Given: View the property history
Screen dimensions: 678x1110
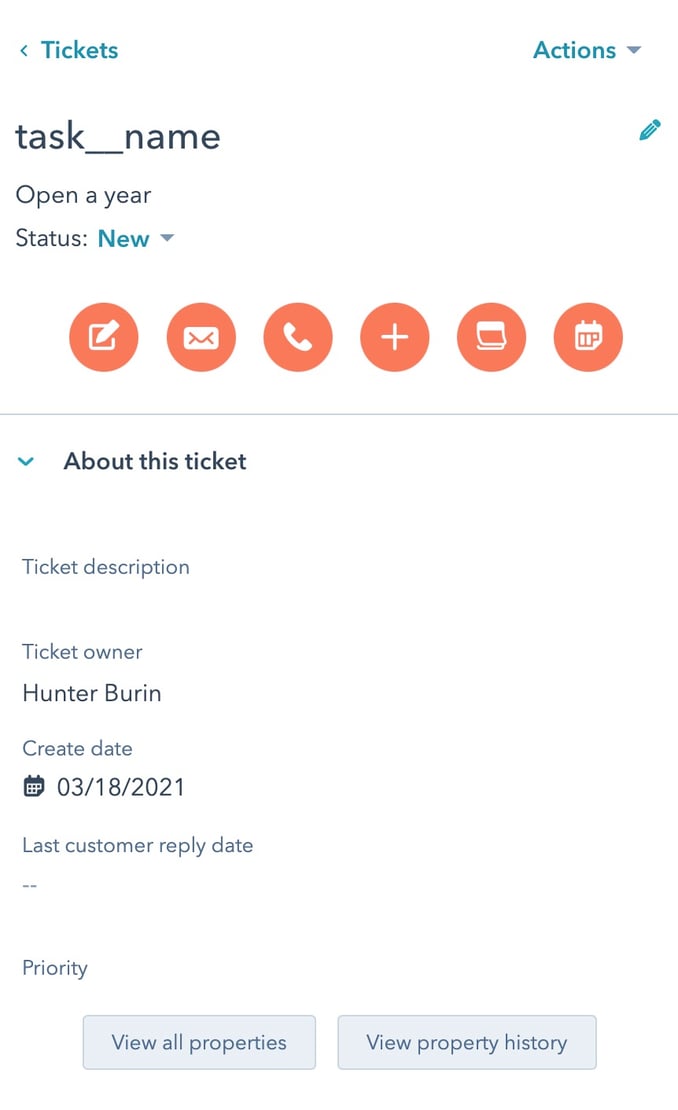Looking at the screenshot, I should 466,1042.
